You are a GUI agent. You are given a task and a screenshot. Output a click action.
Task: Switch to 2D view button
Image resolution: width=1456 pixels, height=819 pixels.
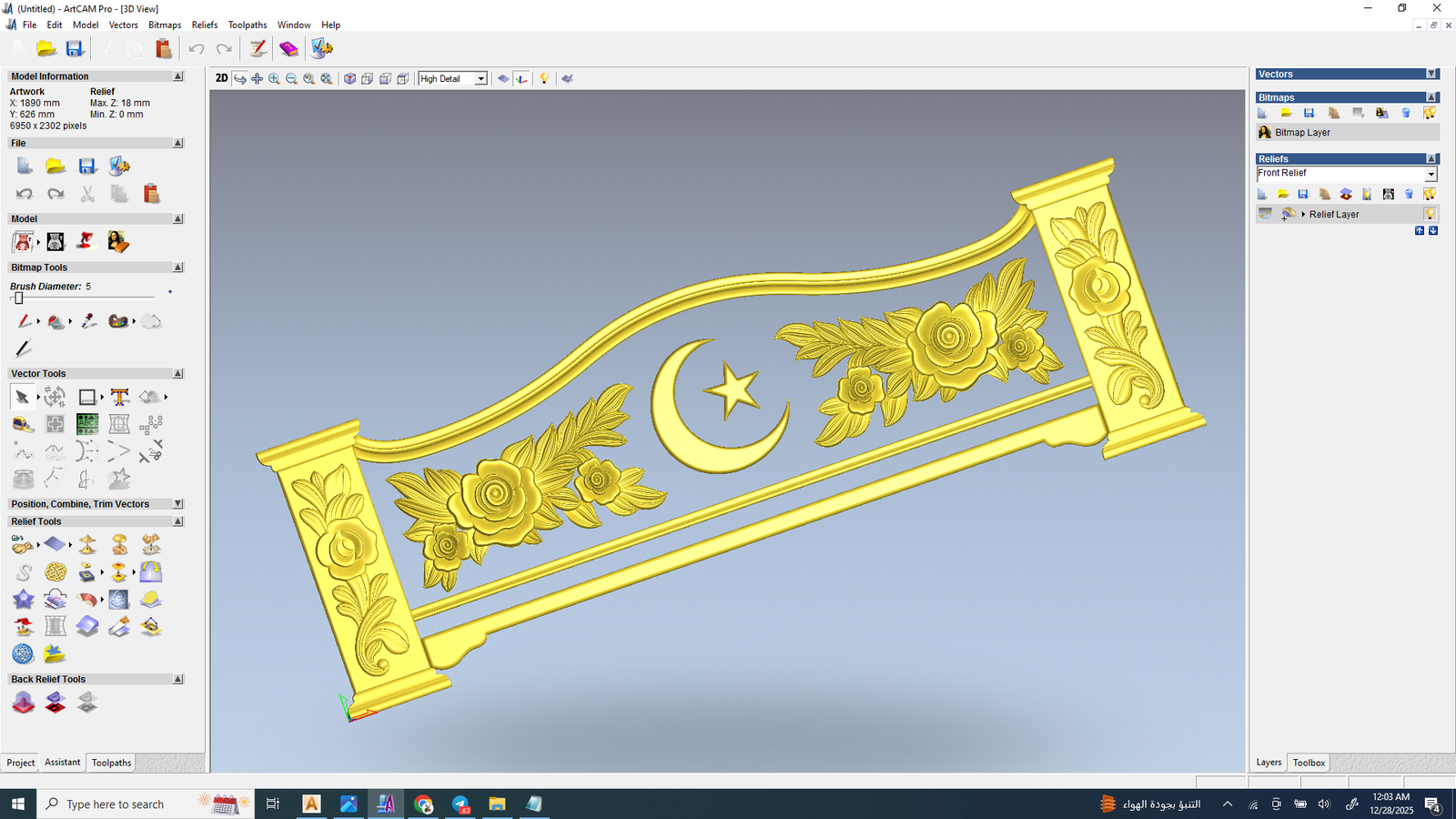coord(221,78)
